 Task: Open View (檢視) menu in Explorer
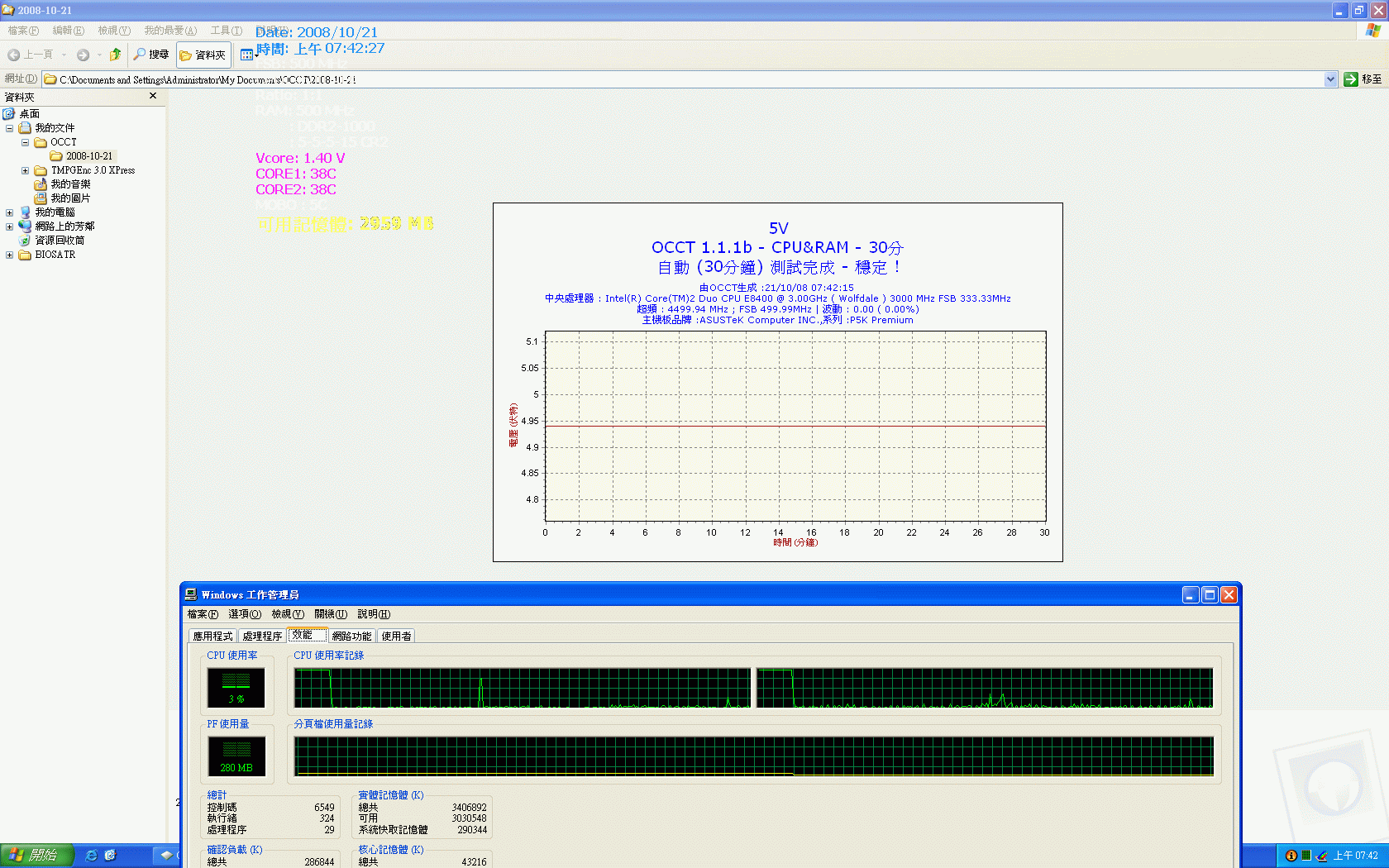click(x=114, y=31)
